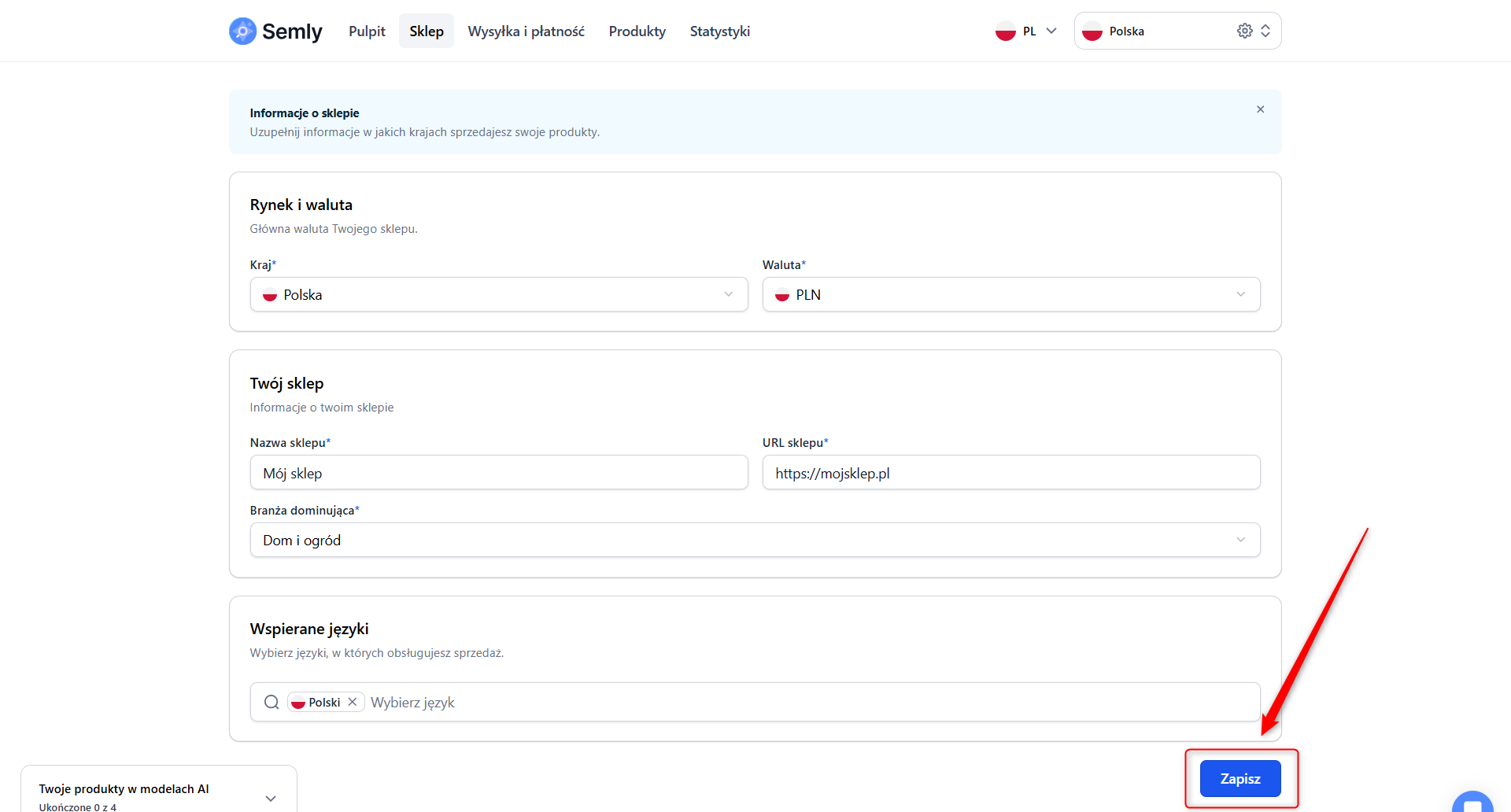The image size is (1511, 812).
Task: Open the store settings gear icon
Action: pyautogui.click(x=1244, y=31)
